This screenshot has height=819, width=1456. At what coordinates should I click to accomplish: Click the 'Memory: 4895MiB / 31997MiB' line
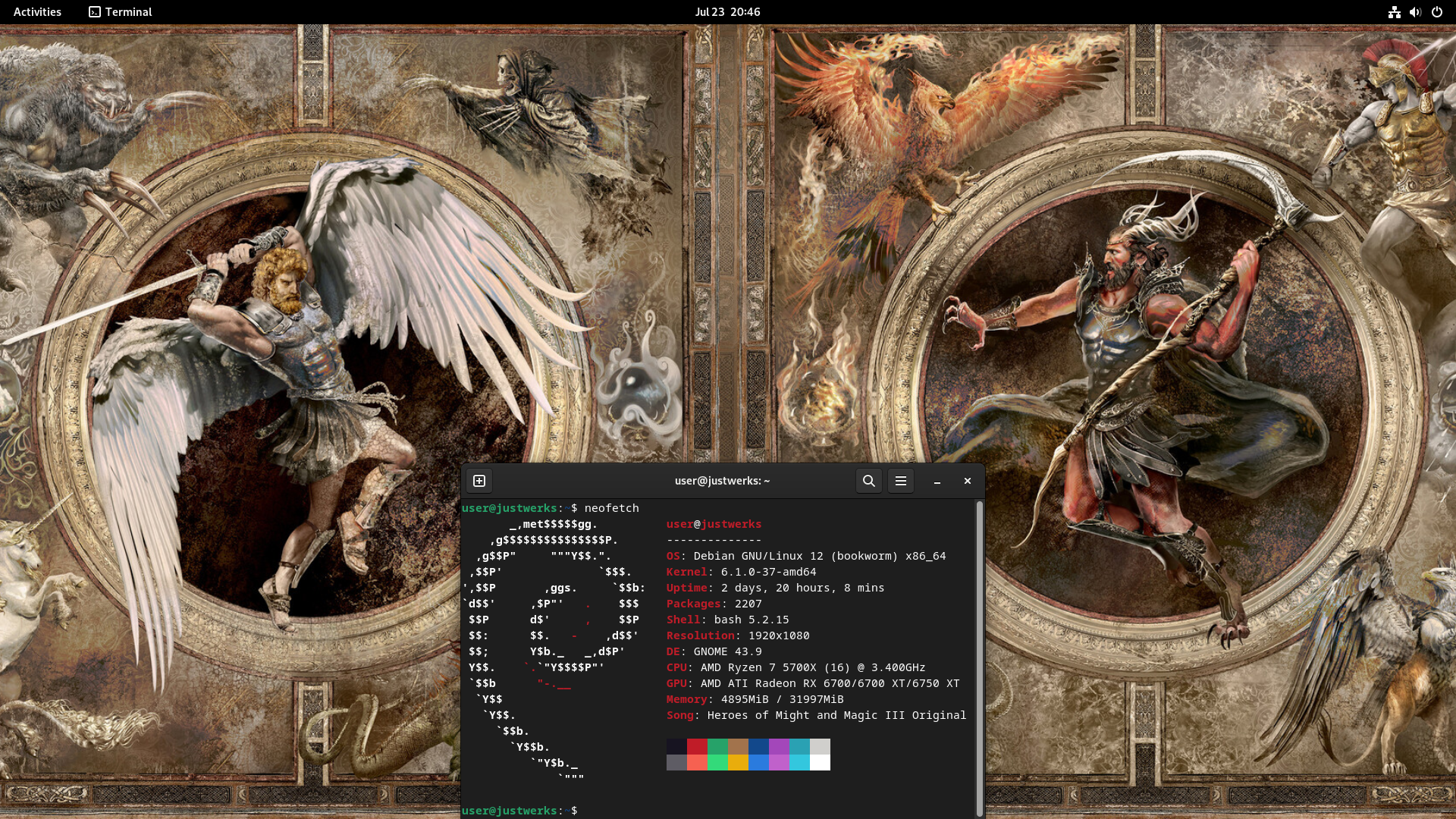[755, 699]
